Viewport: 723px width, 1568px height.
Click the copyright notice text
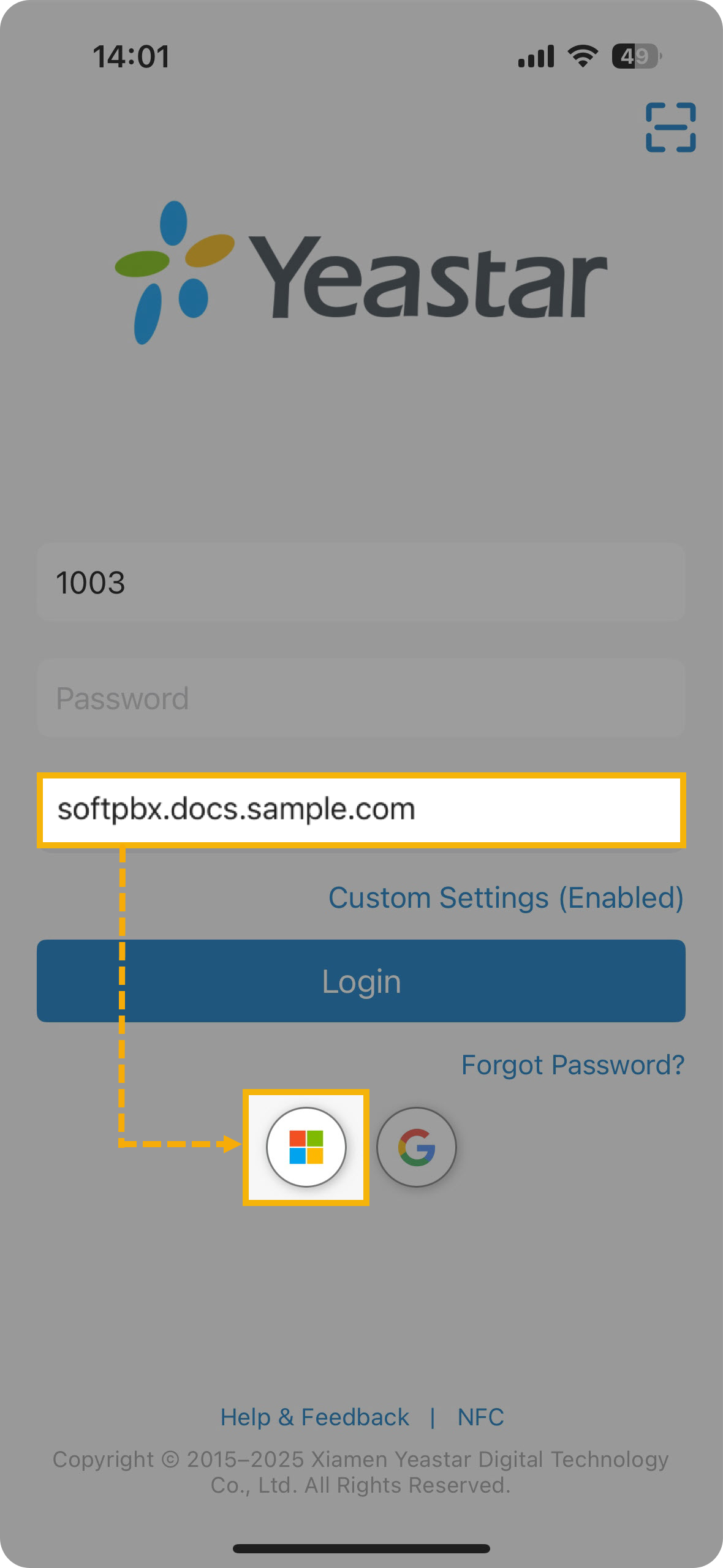(x=360, y=1472)
